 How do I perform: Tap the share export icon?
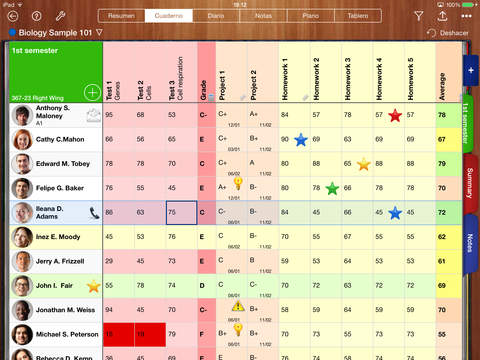(x=442, y=16)
